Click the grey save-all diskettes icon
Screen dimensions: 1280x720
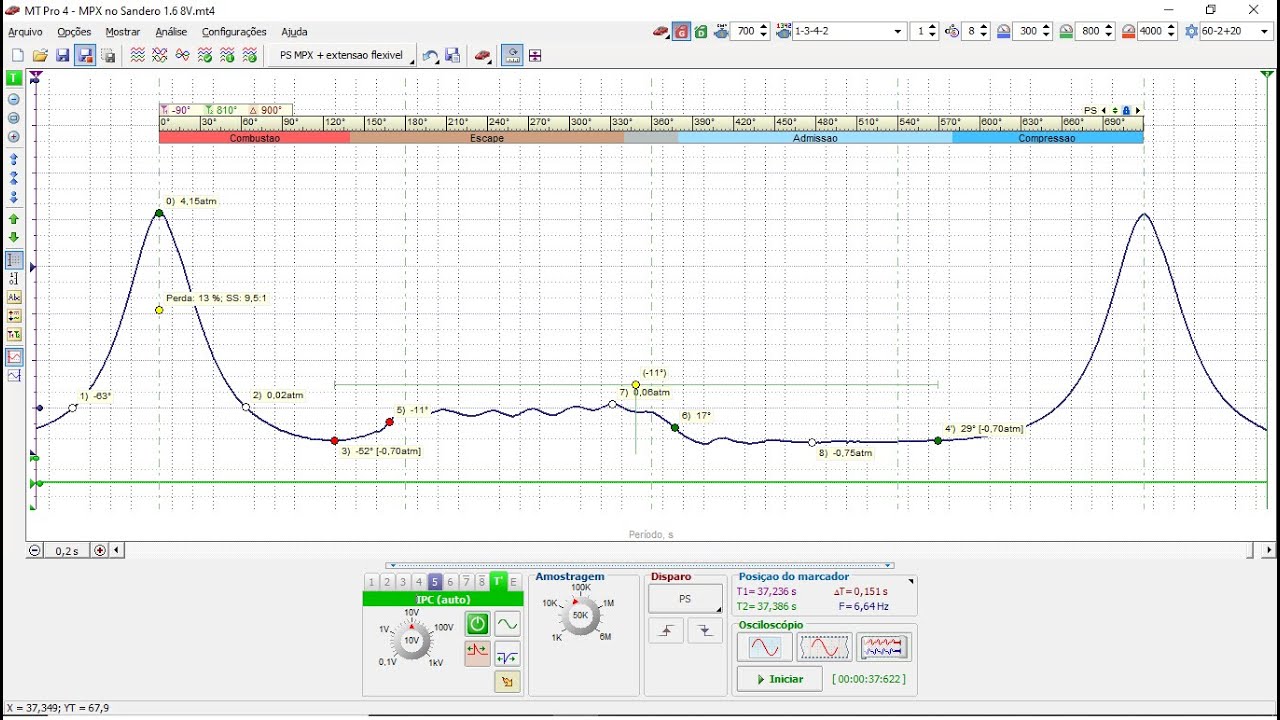point(109,56)
